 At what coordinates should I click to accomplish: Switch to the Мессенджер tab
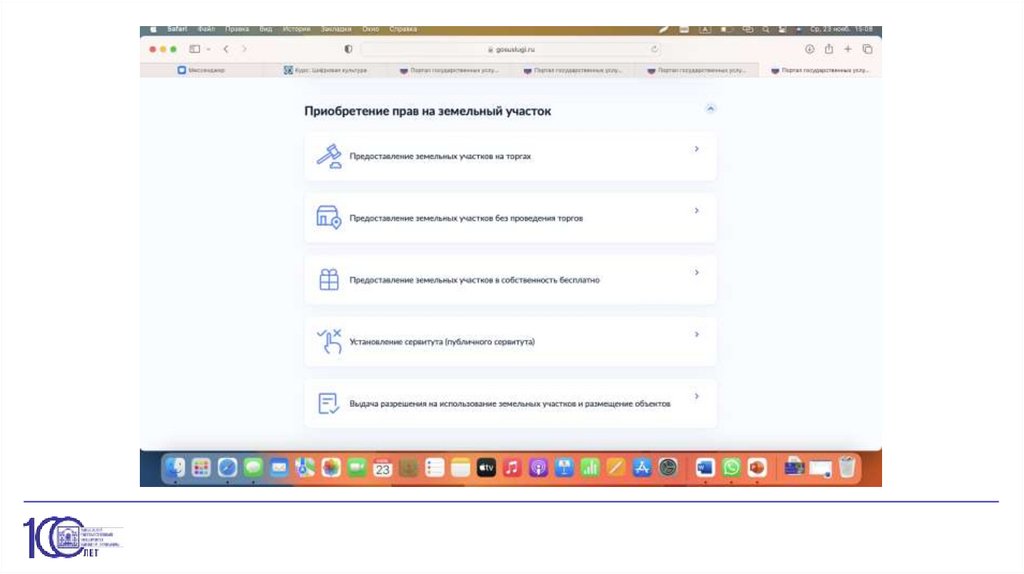pos(201,70)
